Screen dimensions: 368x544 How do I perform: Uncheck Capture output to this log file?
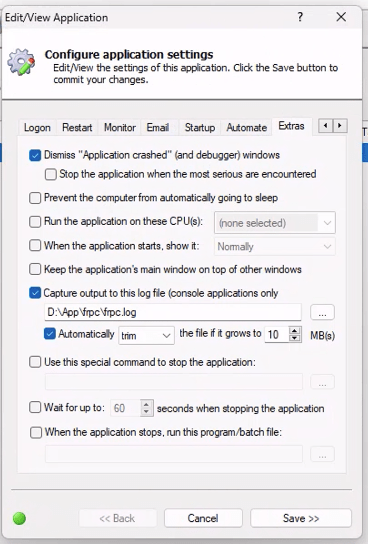pos(35,293)
